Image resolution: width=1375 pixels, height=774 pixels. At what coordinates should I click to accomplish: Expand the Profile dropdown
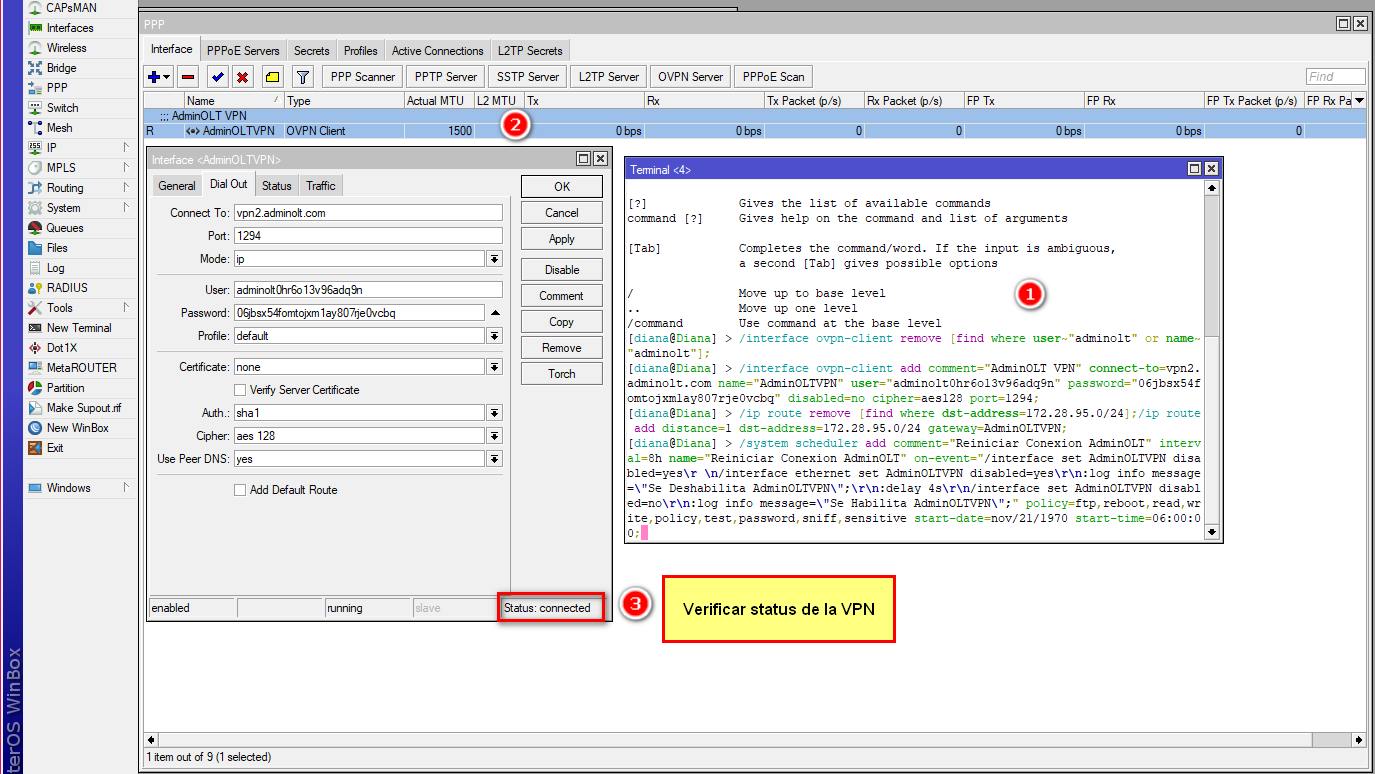[494, 336]
